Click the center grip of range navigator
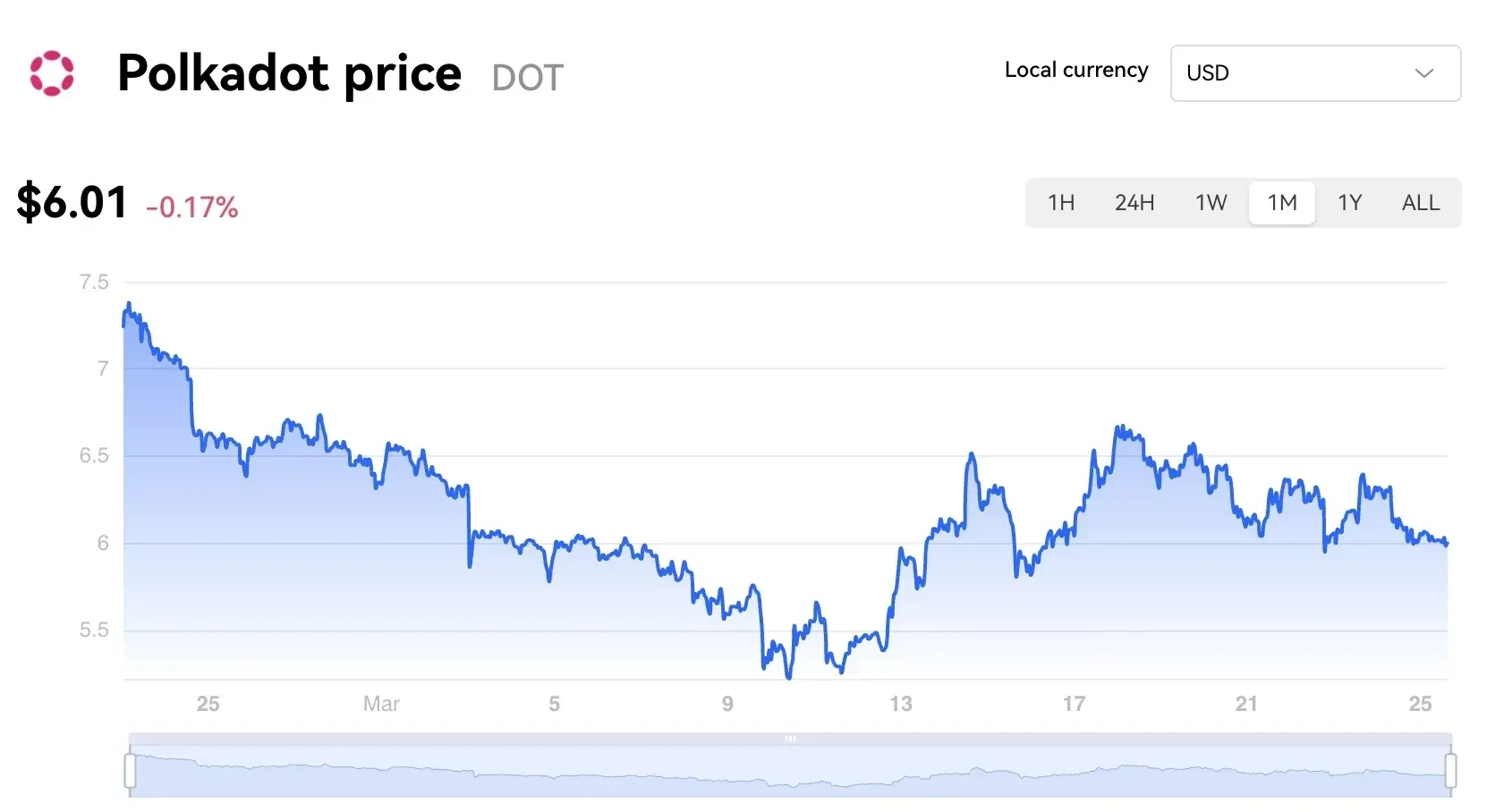This screenshot has width=1487, height=812. click(790, 739)
